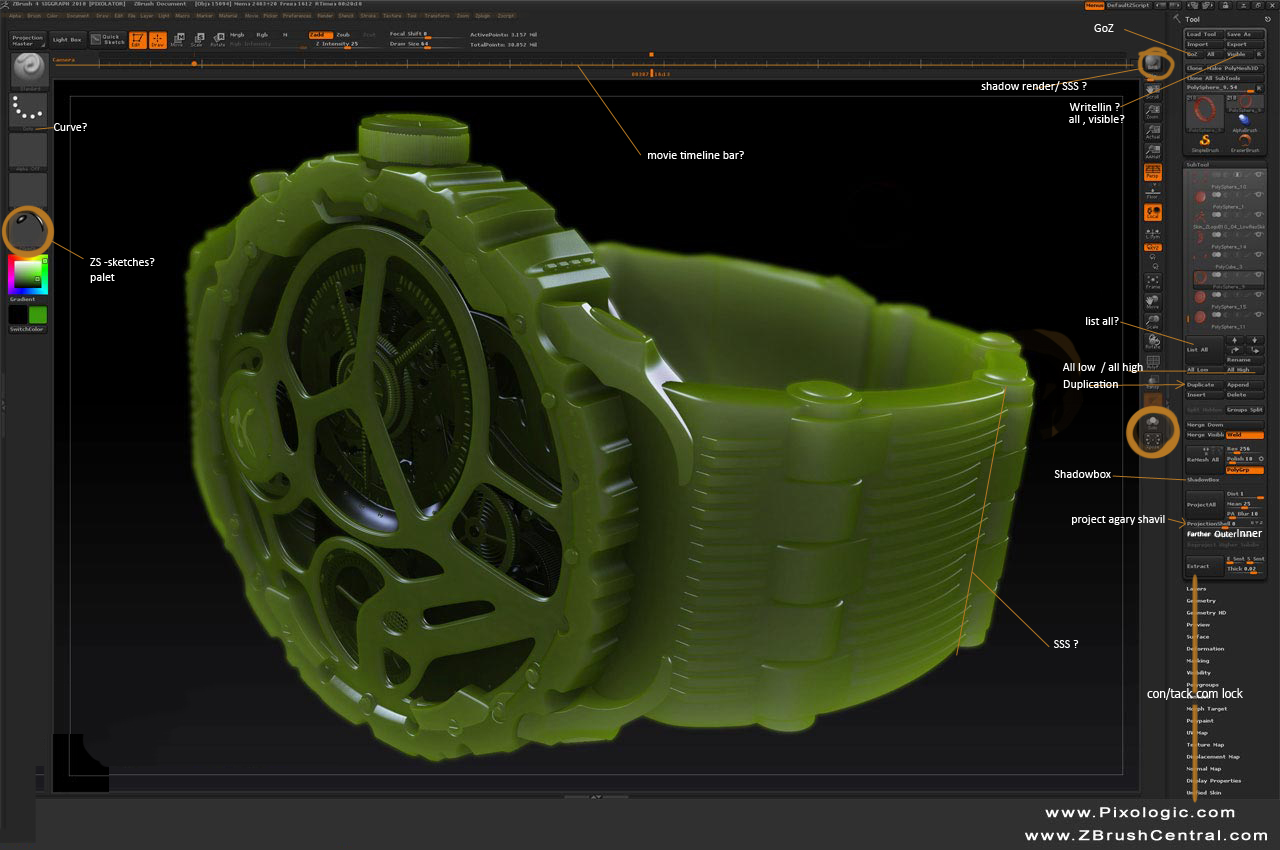Screen dimensions: 1280x850
Task: Open the Render menu in menu bar
Action: point(325,16)
